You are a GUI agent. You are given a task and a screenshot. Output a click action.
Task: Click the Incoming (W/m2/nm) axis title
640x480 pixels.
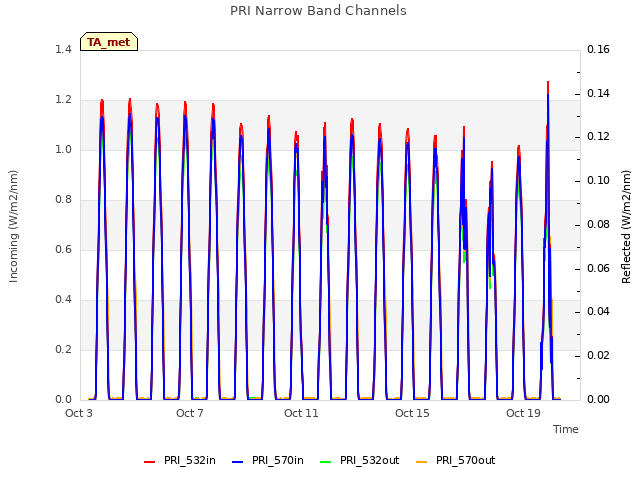[13, 226]
